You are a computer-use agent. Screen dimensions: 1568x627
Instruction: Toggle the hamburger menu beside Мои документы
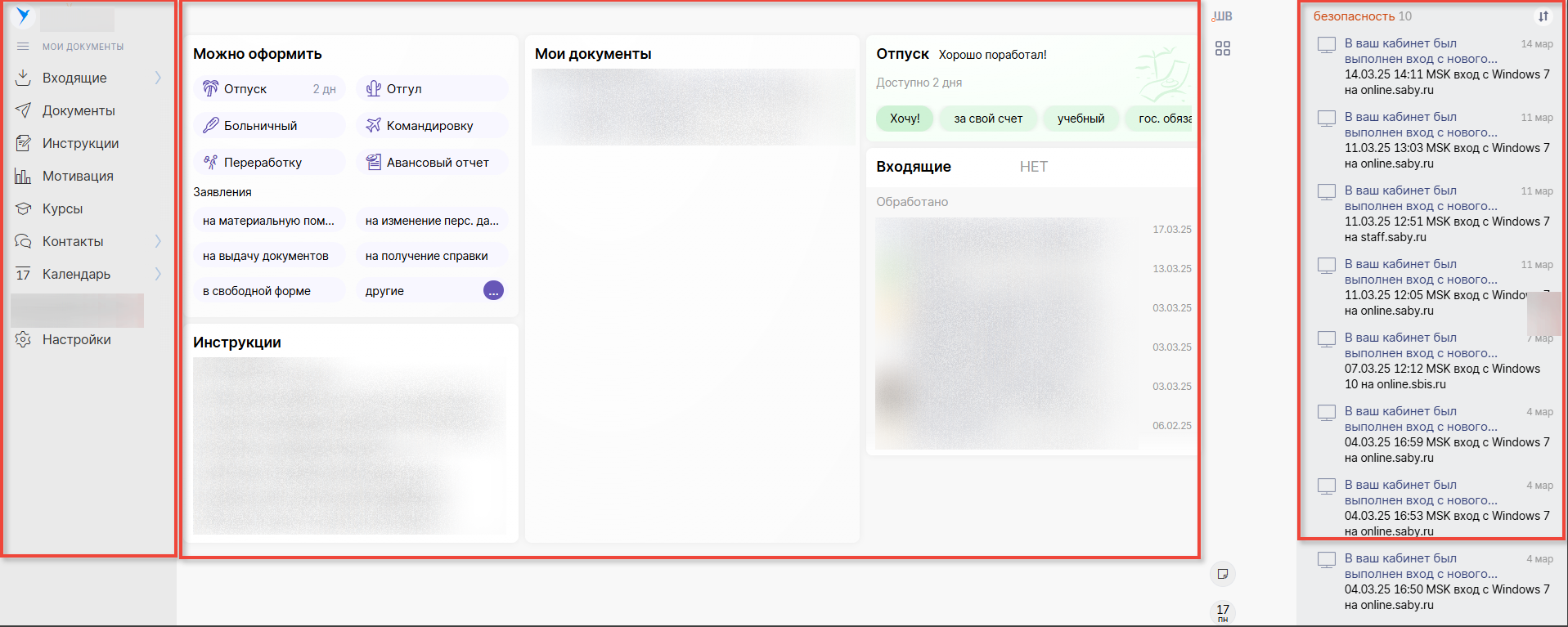click(x=23, y=47)
